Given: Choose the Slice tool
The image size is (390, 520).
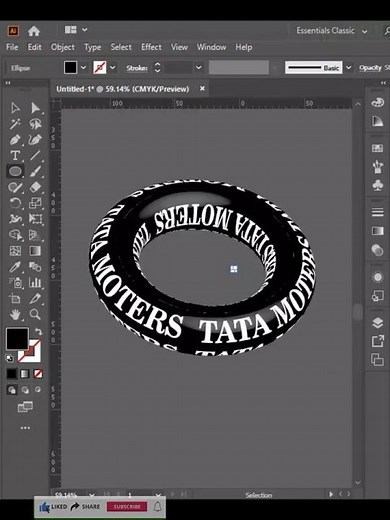Looking at the screenshot, I should coord(35,298).
